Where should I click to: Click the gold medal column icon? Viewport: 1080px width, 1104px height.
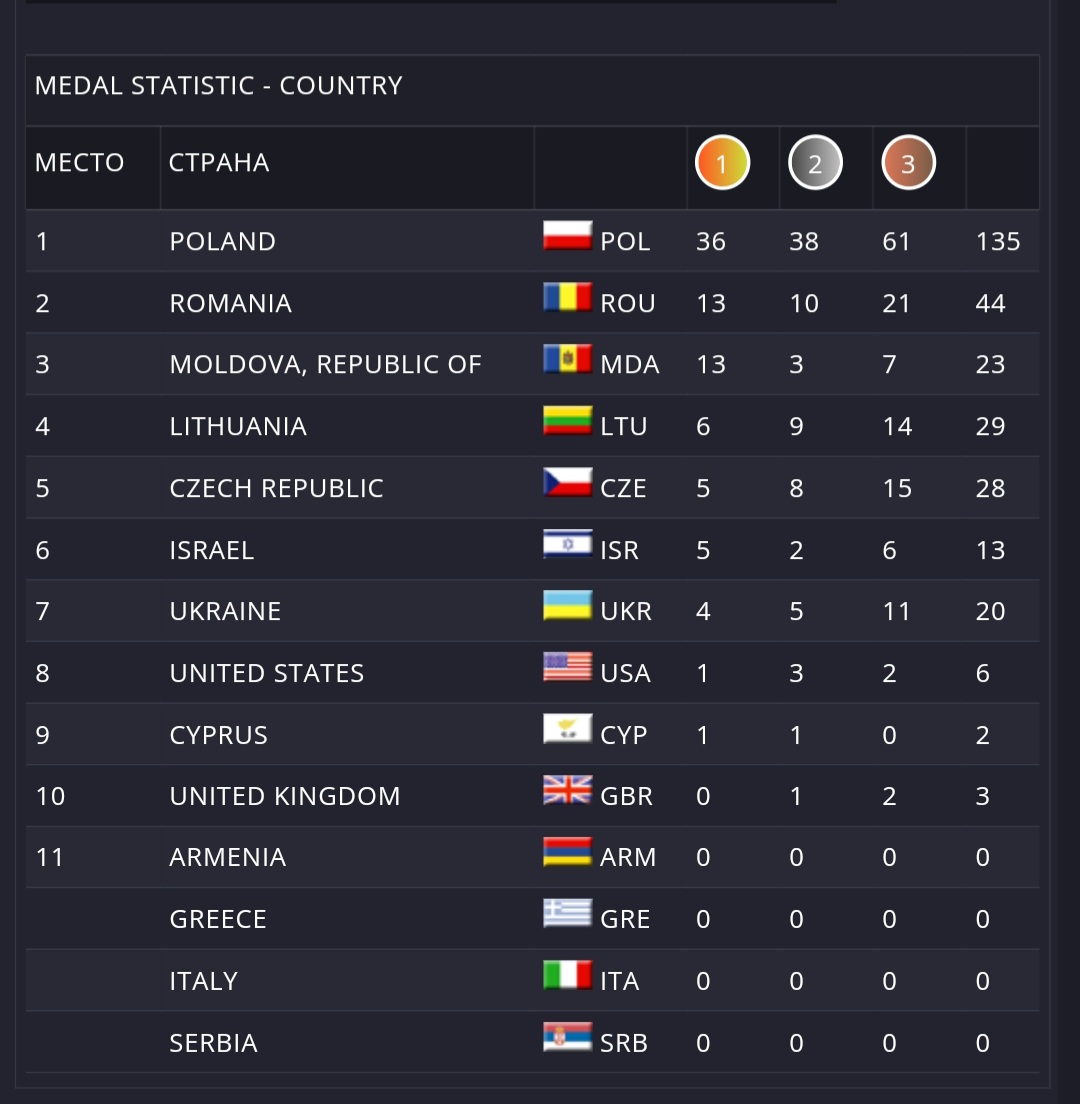pyautogui.click(x=722, y=163)
